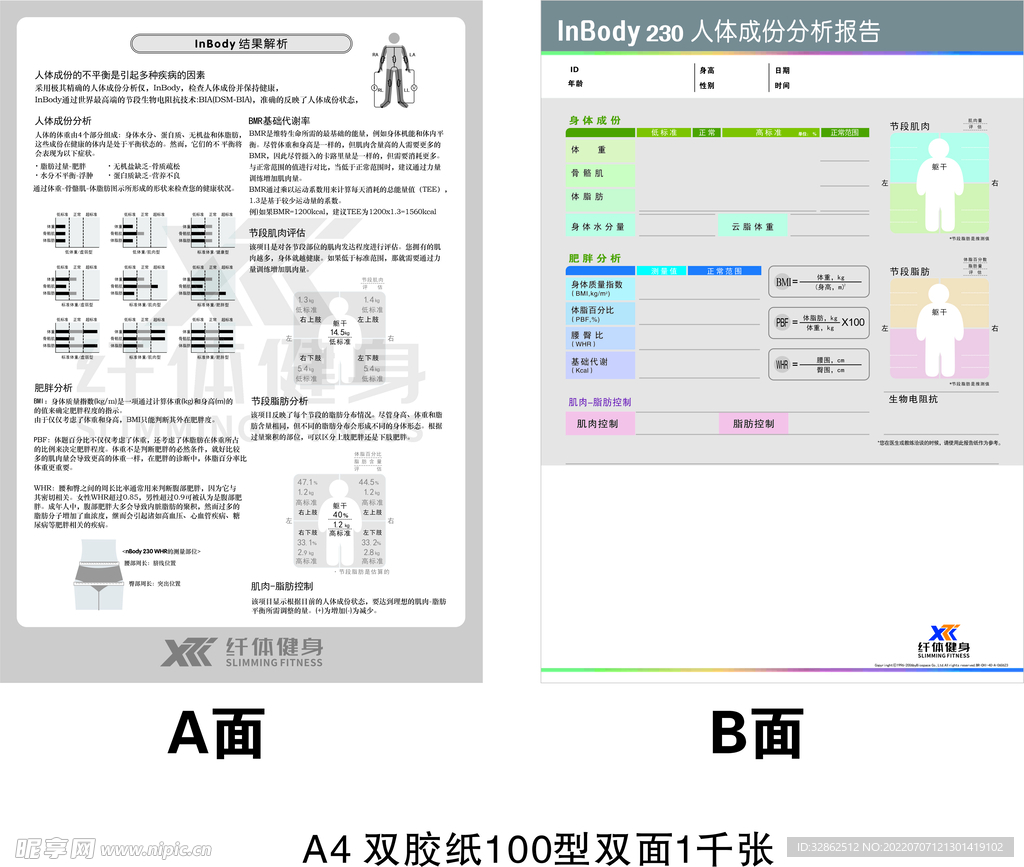
Task: Select the 人体成份分析 heading
Action: 63,121
